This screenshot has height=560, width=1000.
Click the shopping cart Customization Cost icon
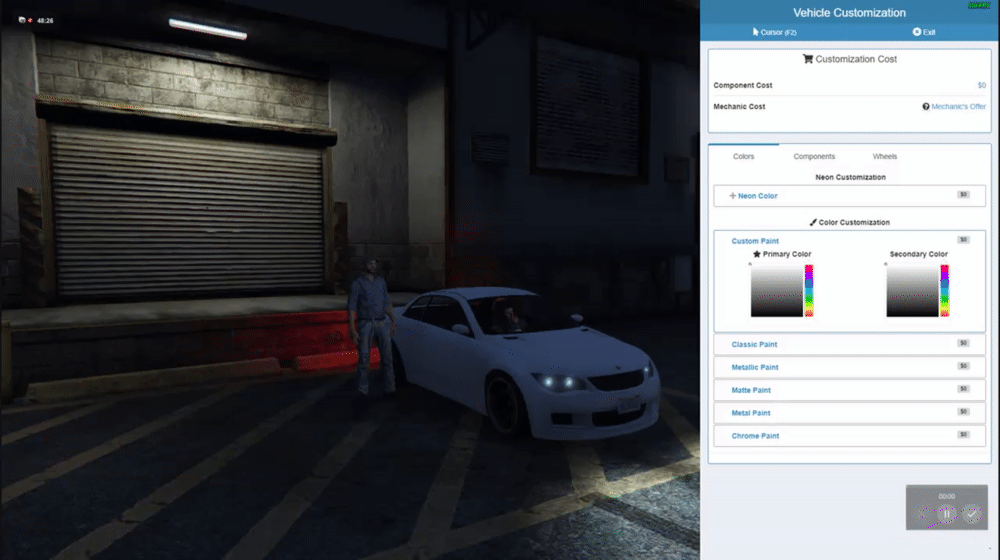pyautogui.click(x=807, y=59)
